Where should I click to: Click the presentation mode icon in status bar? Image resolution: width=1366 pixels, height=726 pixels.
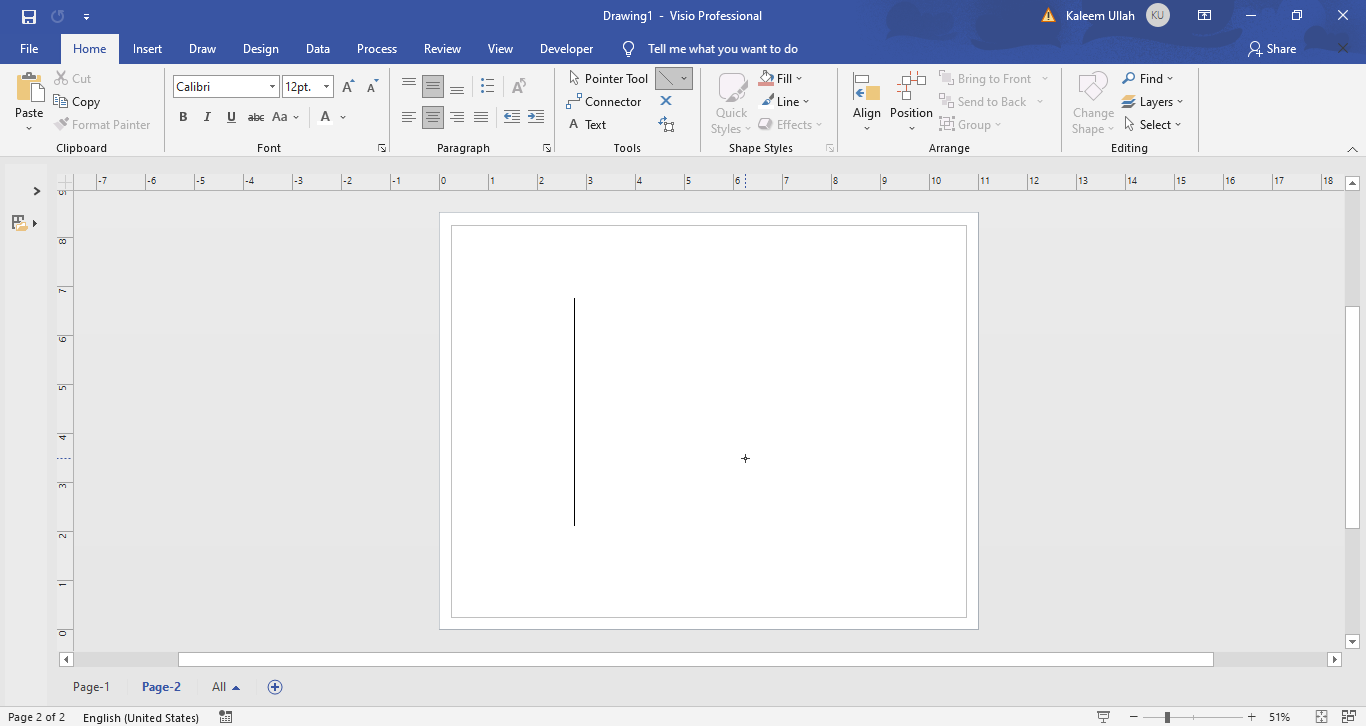tap(1102, 717)
